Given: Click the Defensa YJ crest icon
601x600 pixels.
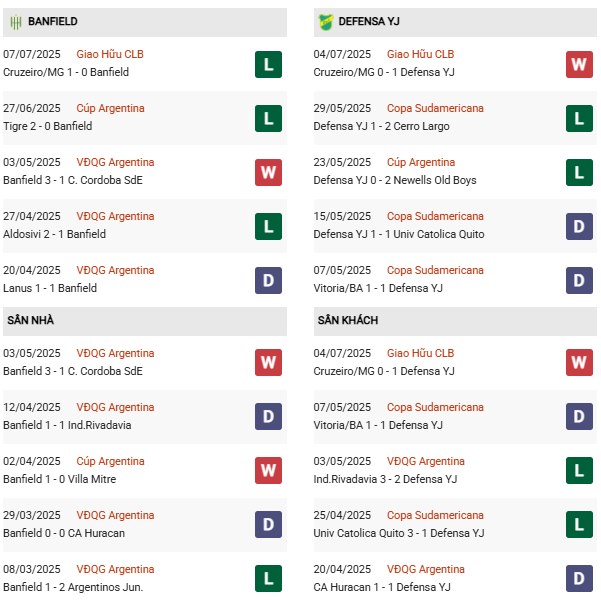Looking at the screenshot, I should (x=326, y=22).
